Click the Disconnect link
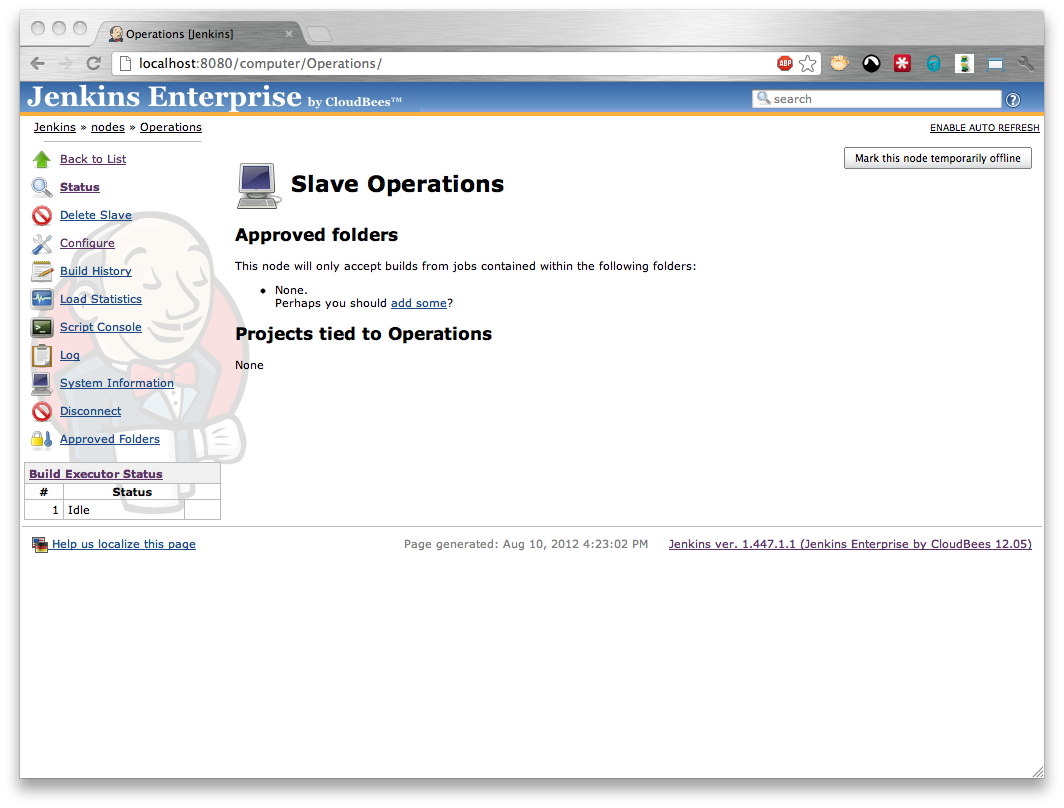1064x808 pixels. click(x=90, y=411)
